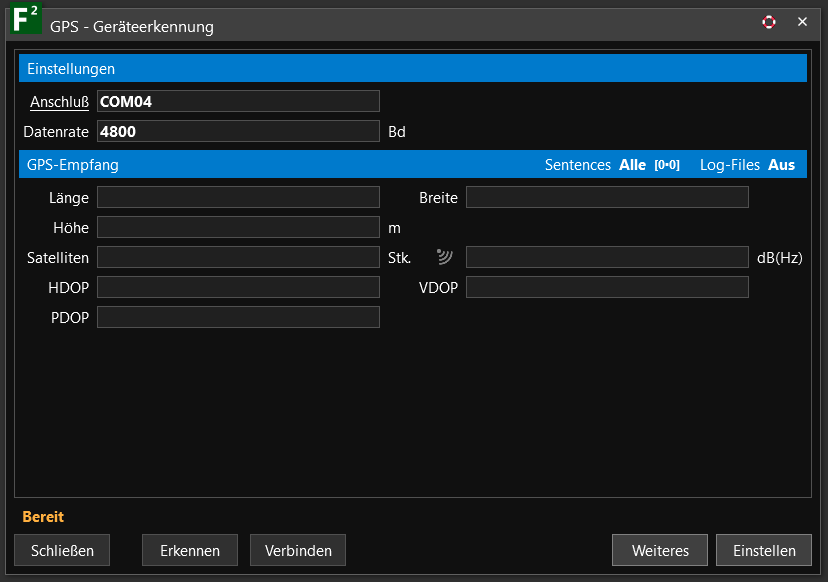
Task: Select the HDOP value field
Action: [238, 287]
